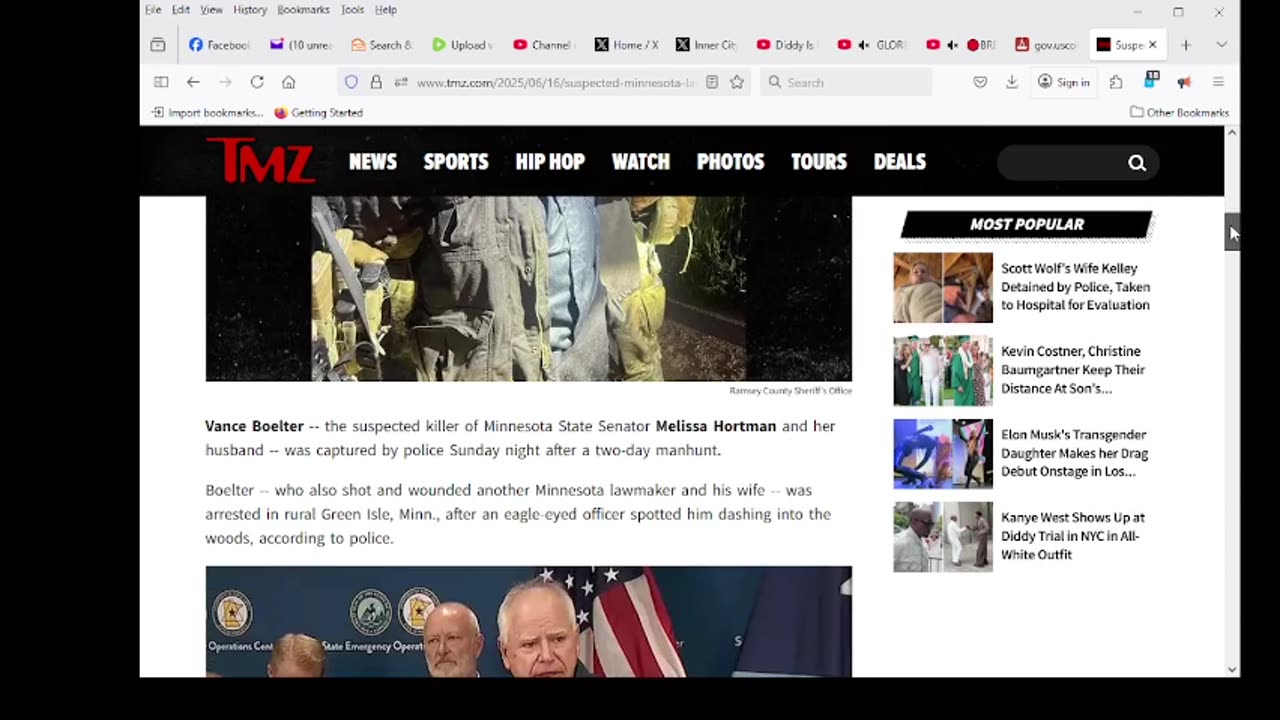
Task: Open Getting Started bookmark
Action: (x=318, y=113)
